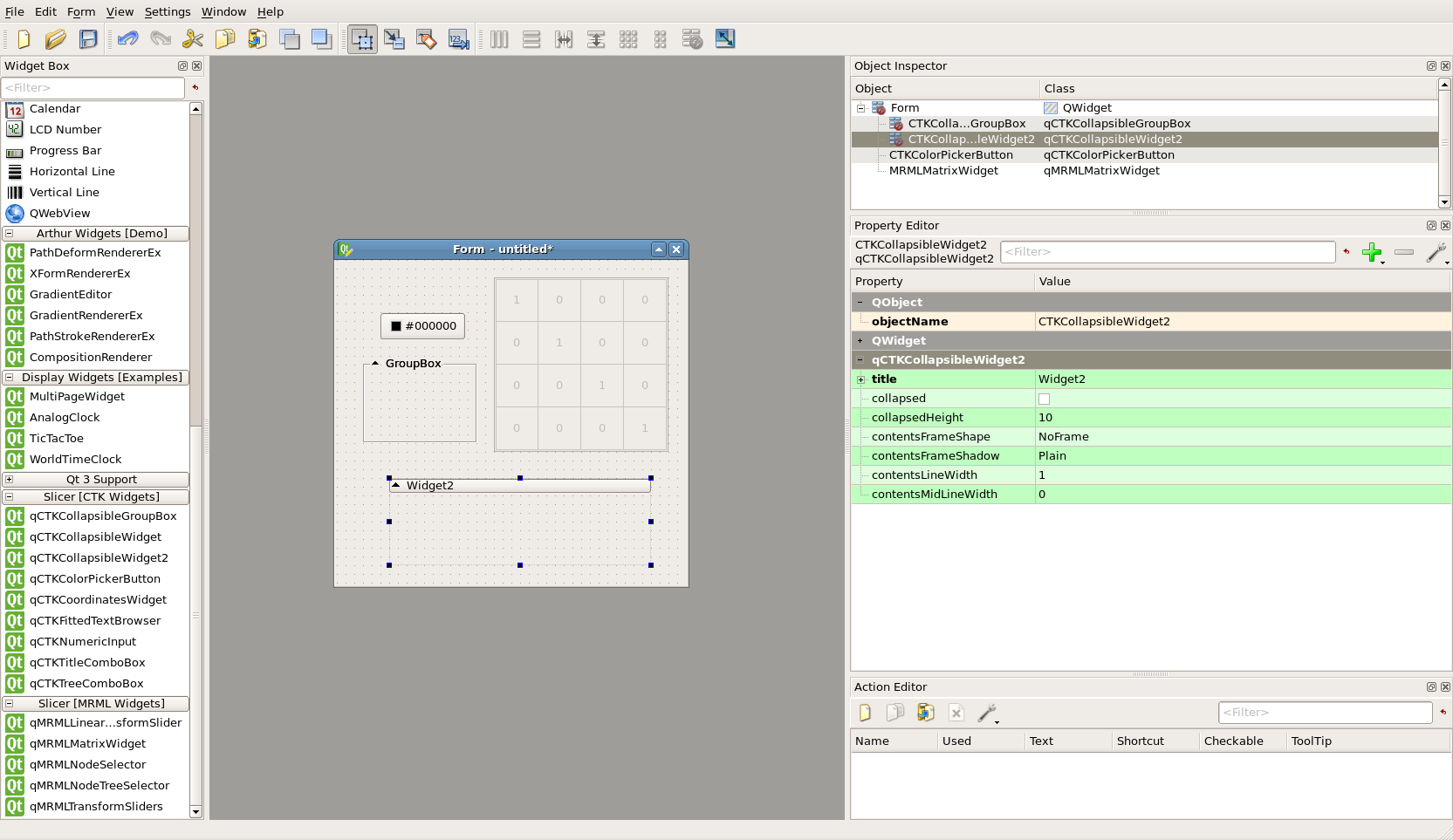This screenshot has height=840, width=1453.
Task: Collapse Widget2 using its arrow toggle
Action: pyautogui.click(x=396, y=485)
